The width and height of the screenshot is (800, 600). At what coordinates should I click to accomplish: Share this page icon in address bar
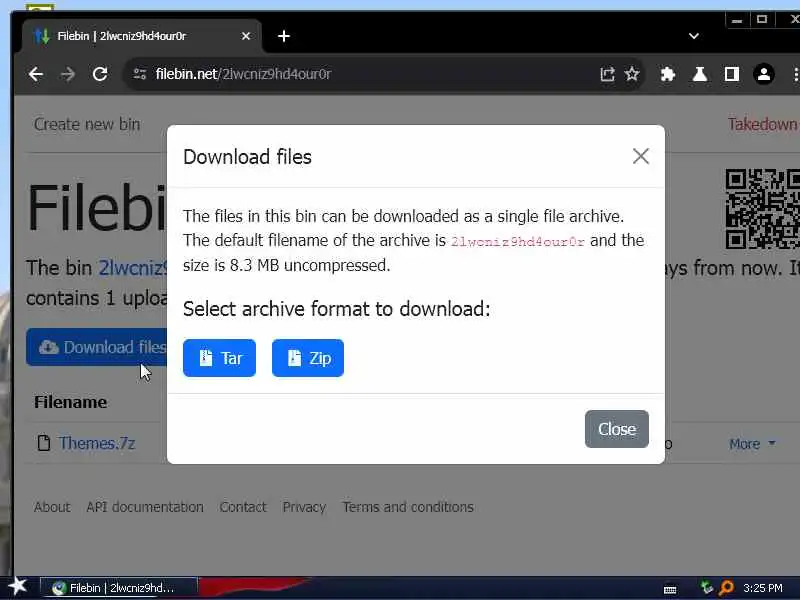point(607,74)
